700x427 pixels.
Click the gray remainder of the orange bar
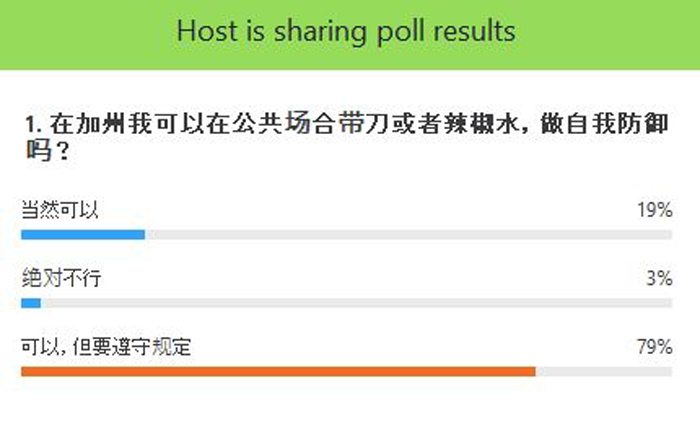tap(604, 372)
